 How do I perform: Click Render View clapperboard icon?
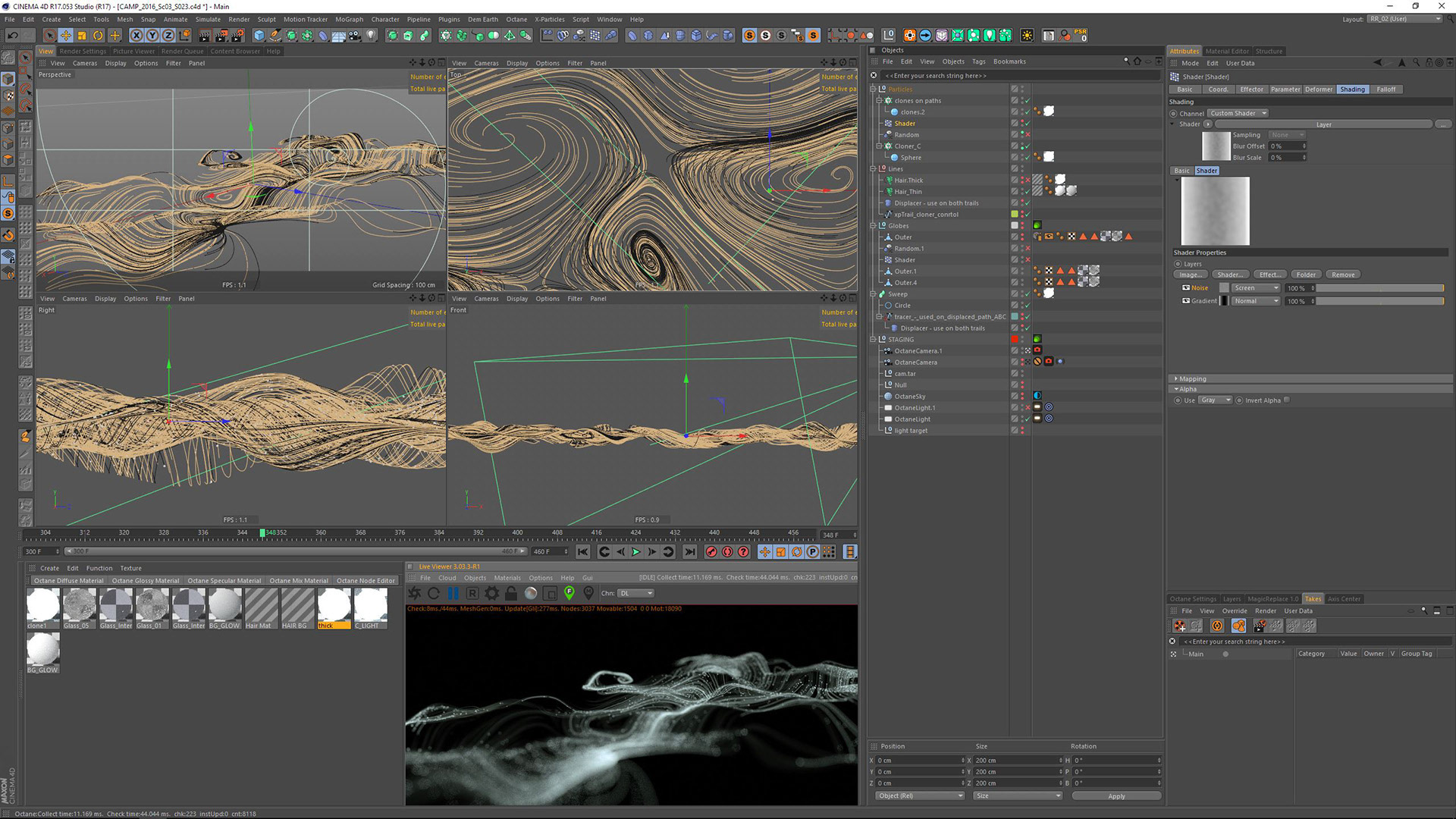(205, 36)
